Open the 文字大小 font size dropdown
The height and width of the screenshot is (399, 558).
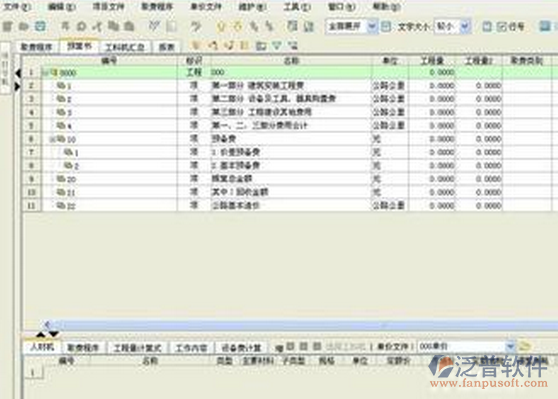(x=464, y=26)
